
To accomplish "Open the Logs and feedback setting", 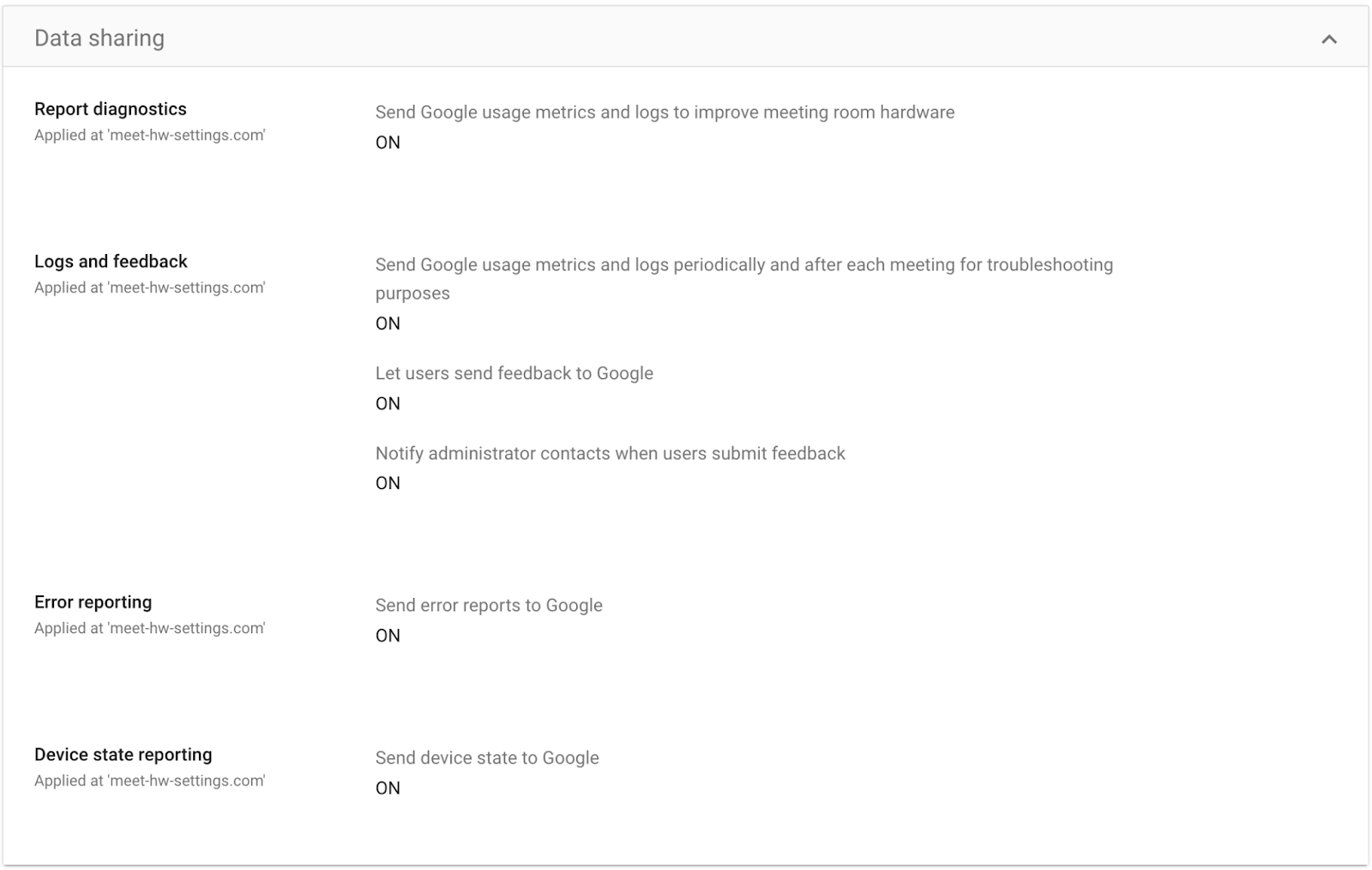I will 111,261.
